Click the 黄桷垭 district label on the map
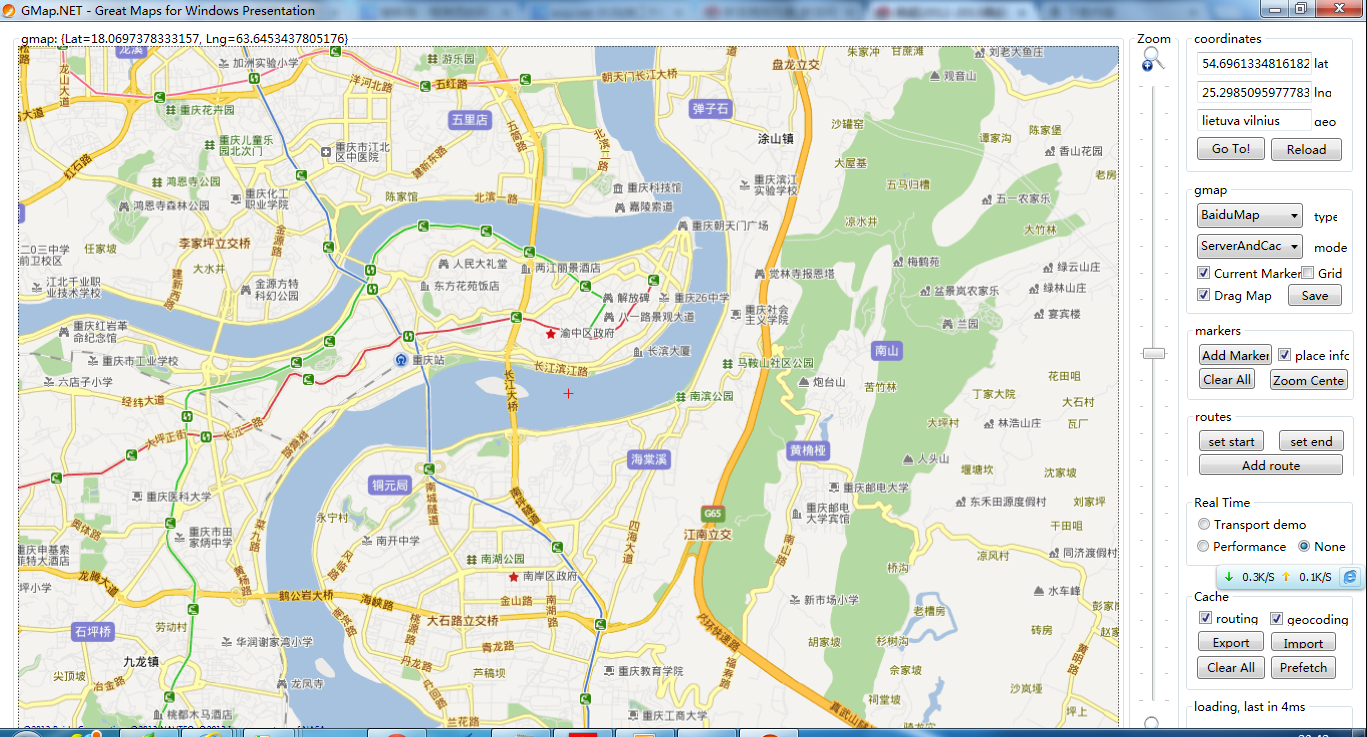The width and height of the screenshot is (1367, 737). pos(809,450)
